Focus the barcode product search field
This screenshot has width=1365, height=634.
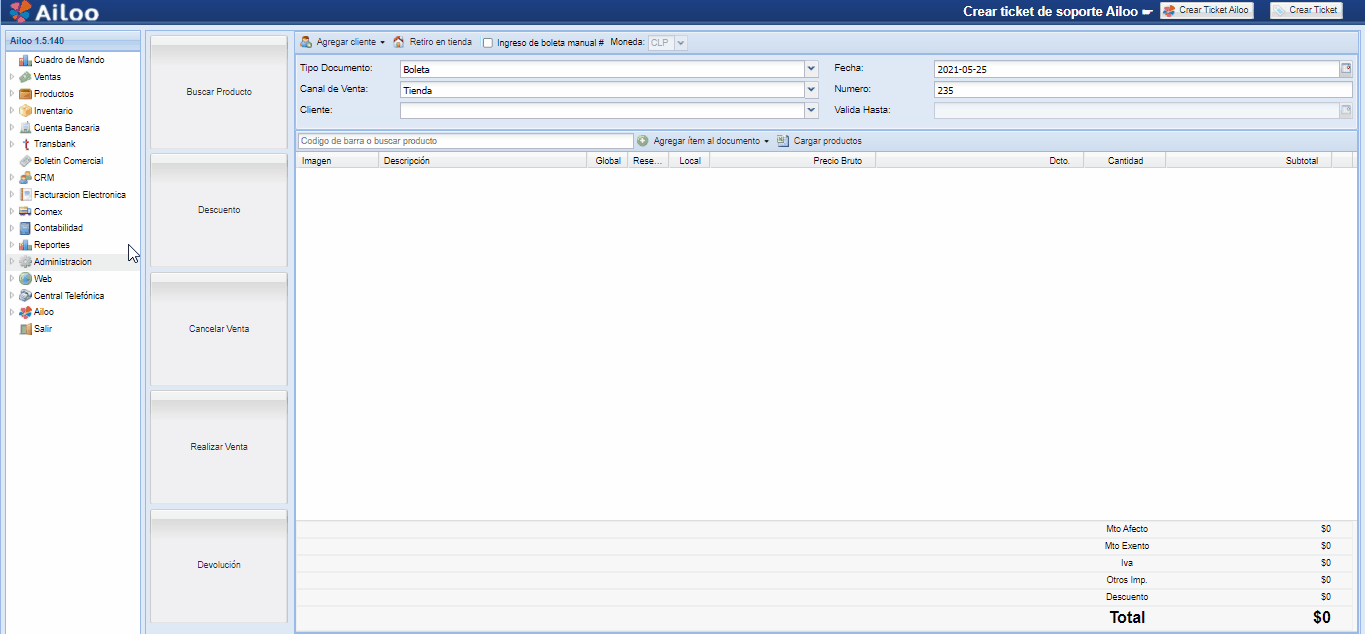click(x=466, y=141)
